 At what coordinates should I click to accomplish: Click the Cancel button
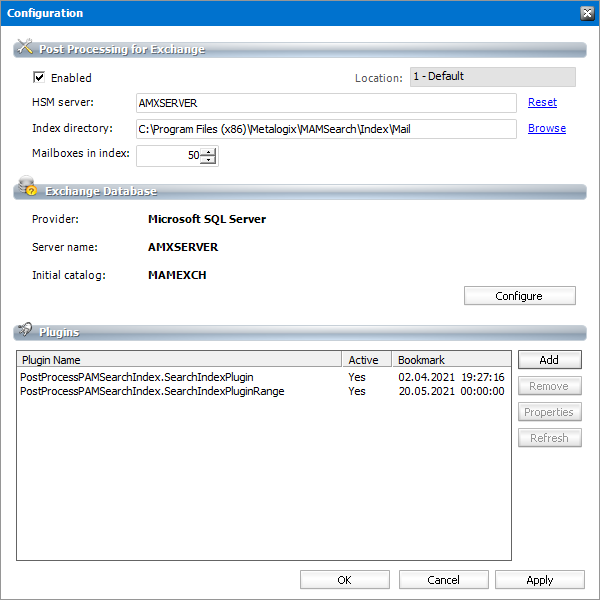(443, 580)
